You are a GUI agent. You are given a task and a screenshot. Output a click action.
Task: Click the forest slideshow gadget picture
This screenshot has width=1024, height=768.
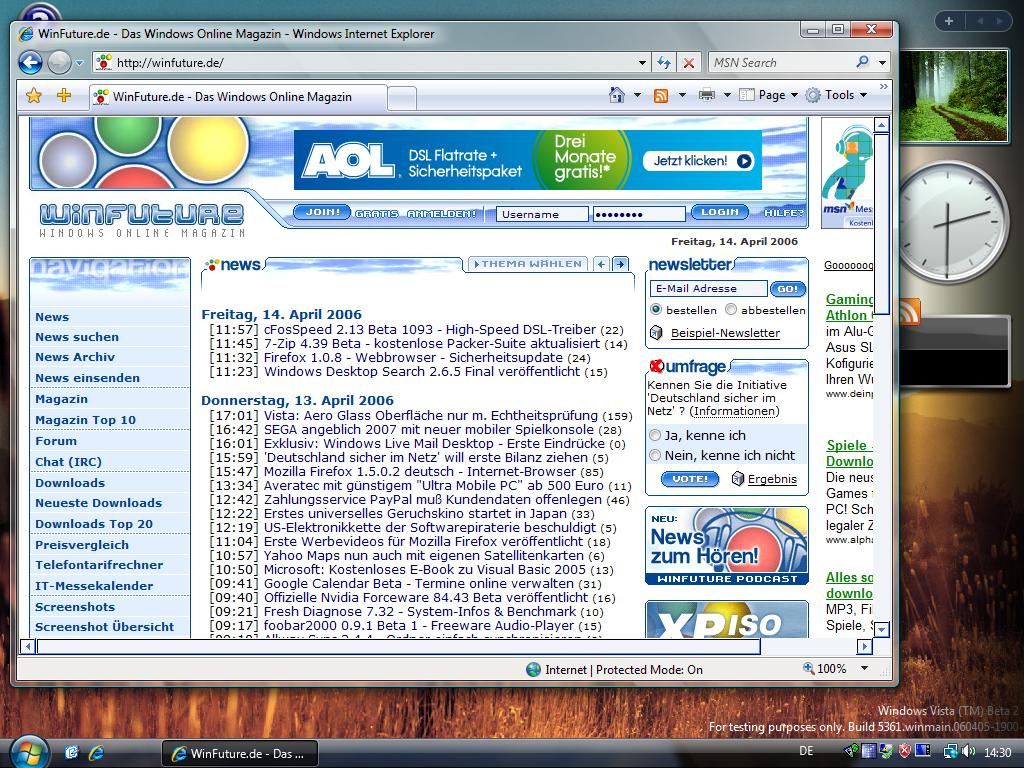[x=953, y=96]
